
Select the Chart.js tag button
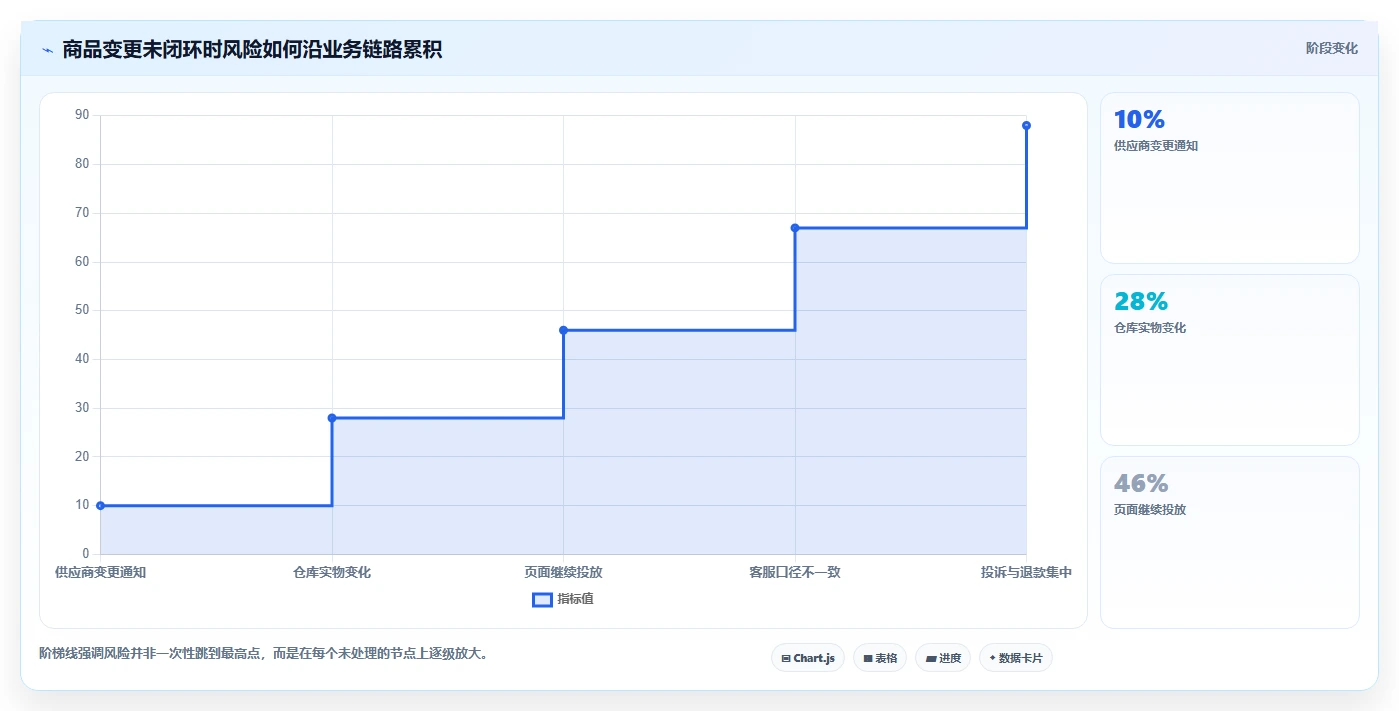(x=808, y=658)
